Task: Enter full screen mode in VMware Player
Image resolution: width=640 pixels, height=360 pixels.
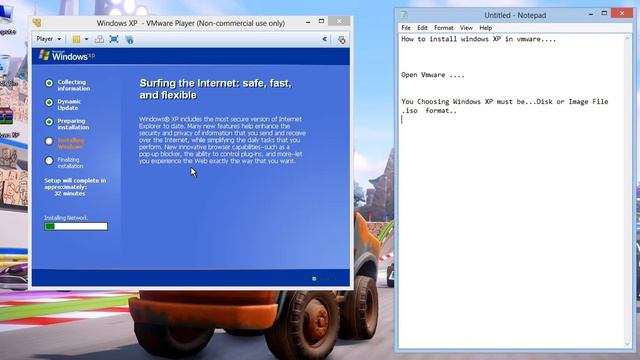Action: [x=114, y=40]
